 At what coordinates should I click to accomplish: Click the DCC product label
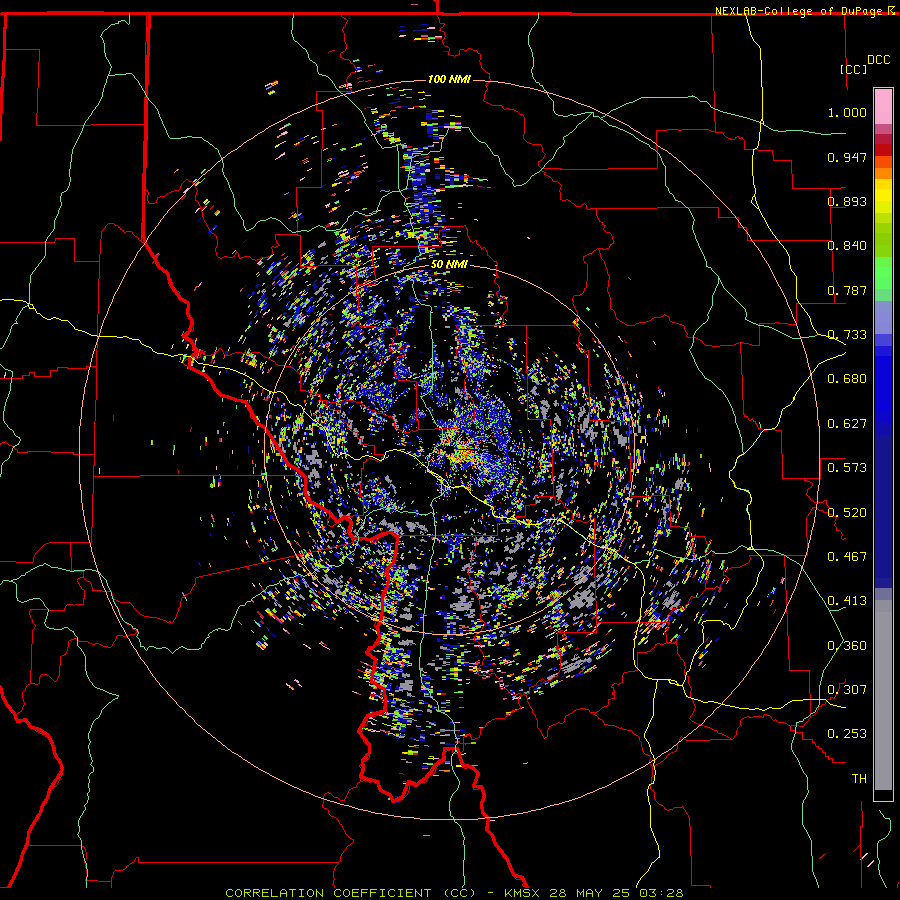pos(878,60)
